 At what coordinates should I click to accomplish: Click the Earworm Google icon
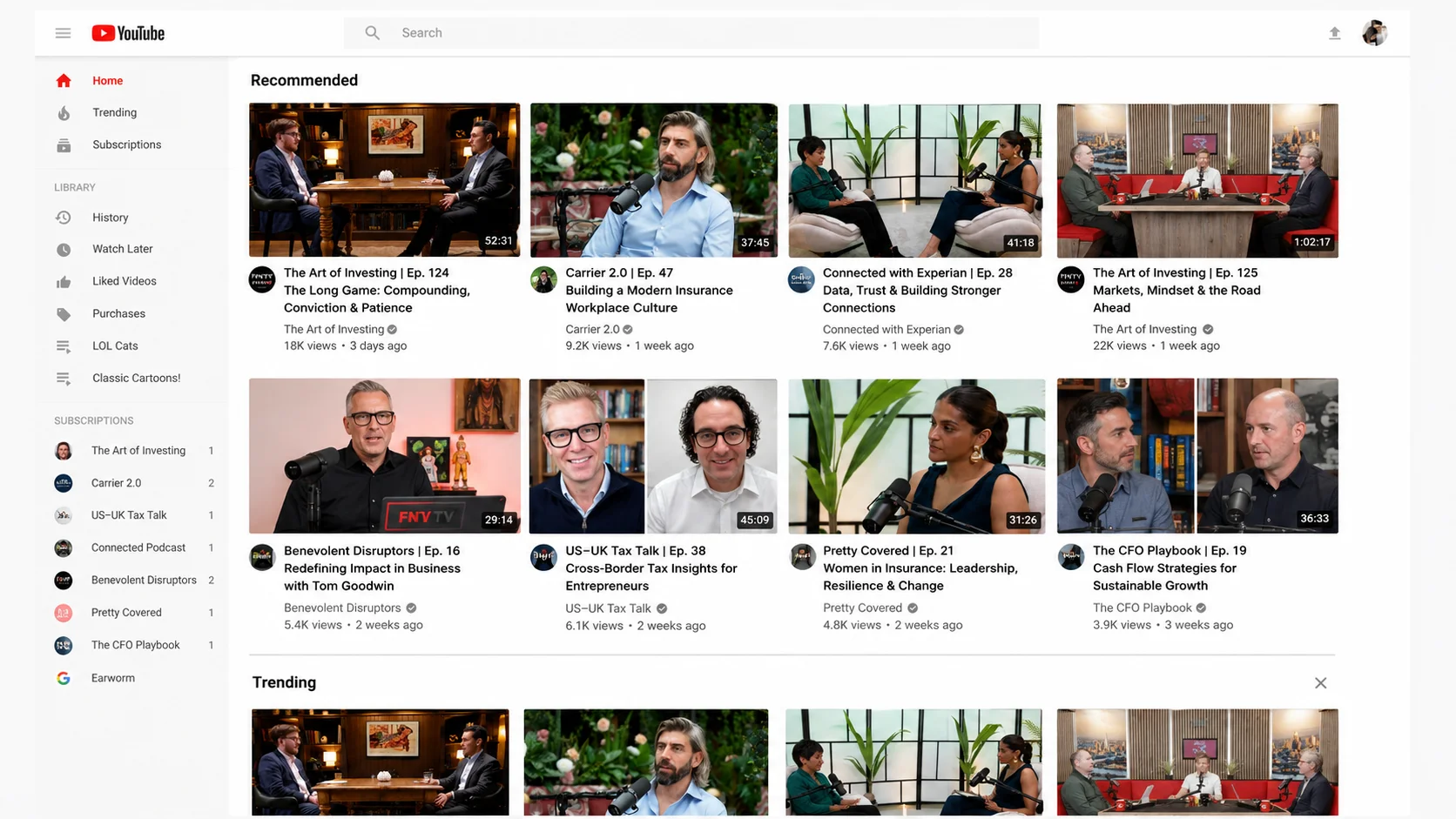[64, 678]
